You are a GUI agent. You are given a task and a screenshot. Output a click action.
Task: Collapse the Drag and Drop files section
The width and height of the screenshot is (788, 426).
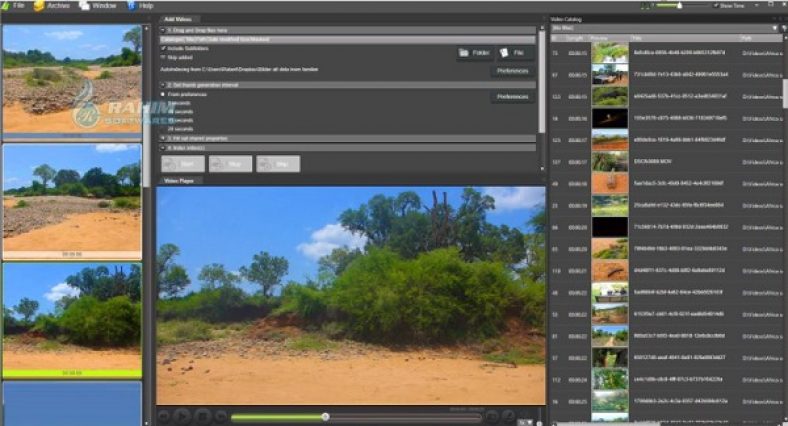[x=163, y=30]
